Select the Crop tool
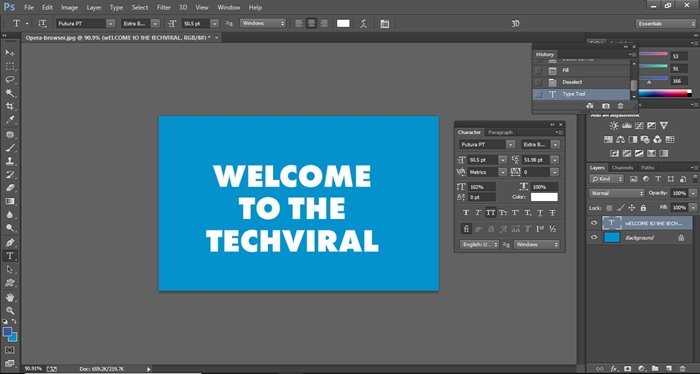This screenshot has height=374, width=700. (x=10, y=106)
